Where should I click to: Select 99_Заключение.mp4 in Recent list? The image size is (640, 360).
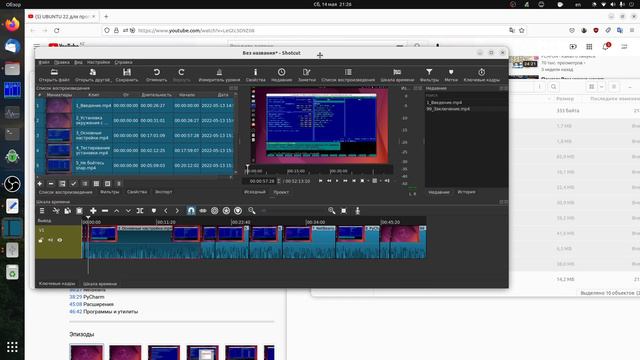pos(448,109)
